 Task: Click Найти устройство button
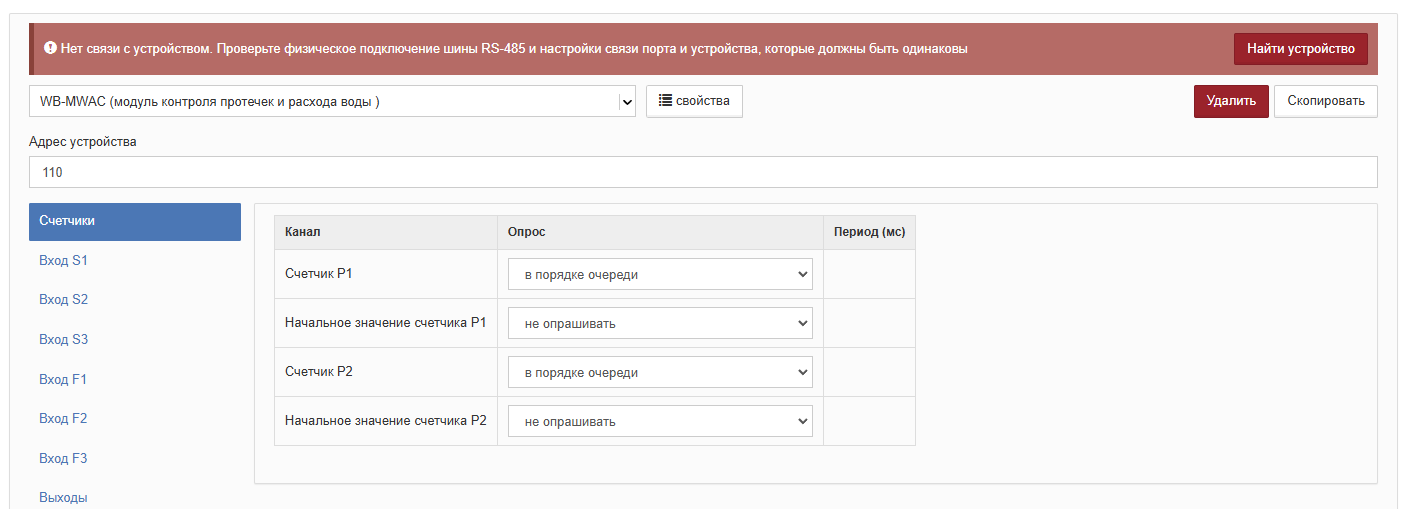(x=1300, y=48)
